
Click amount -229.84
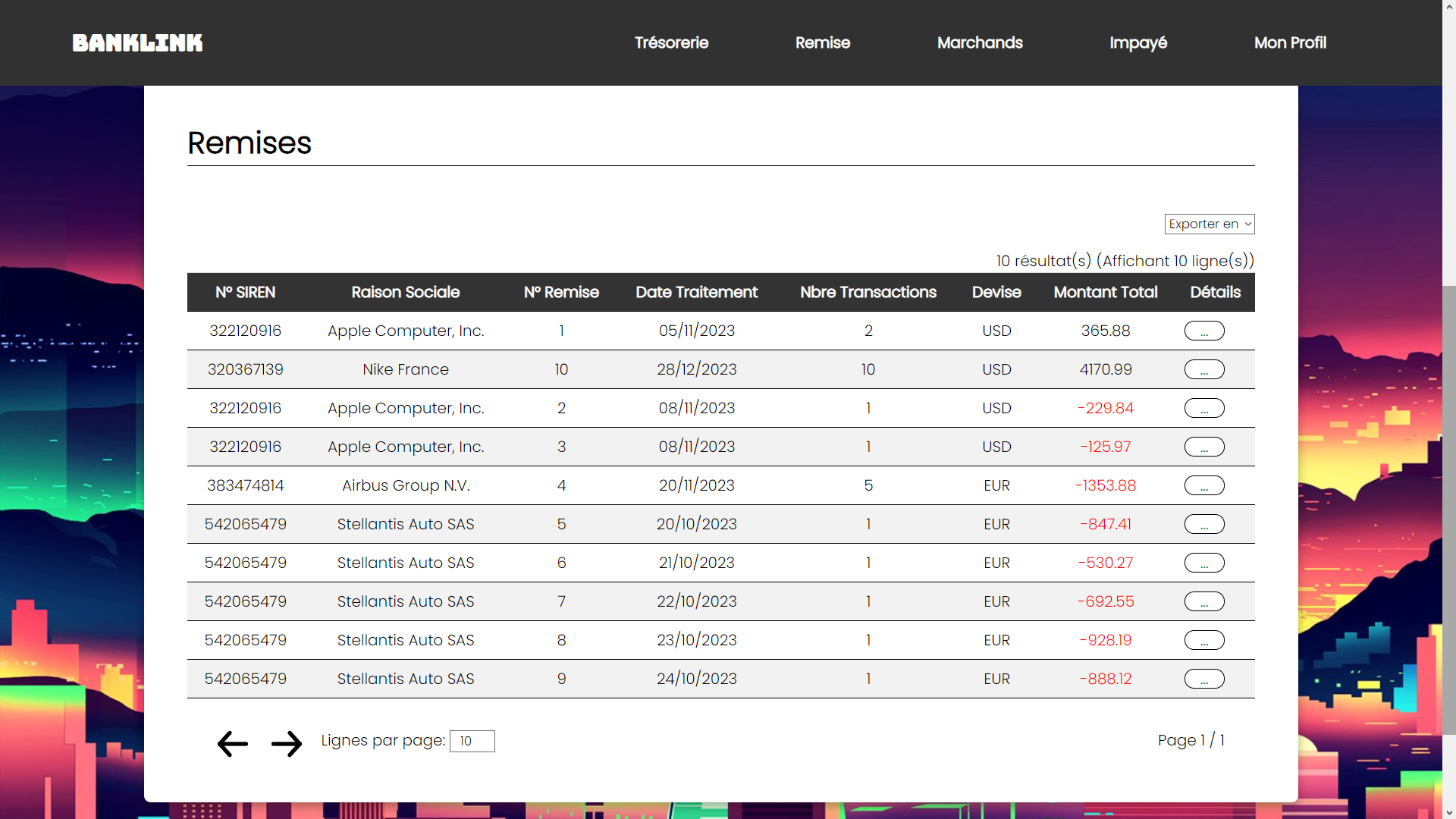(x=1106, y=408)
